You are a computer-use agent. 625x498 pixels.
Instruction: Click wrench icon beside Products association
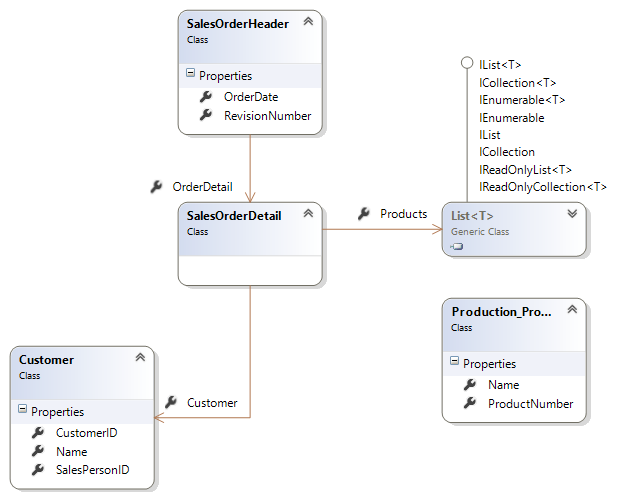coord(364,214)
